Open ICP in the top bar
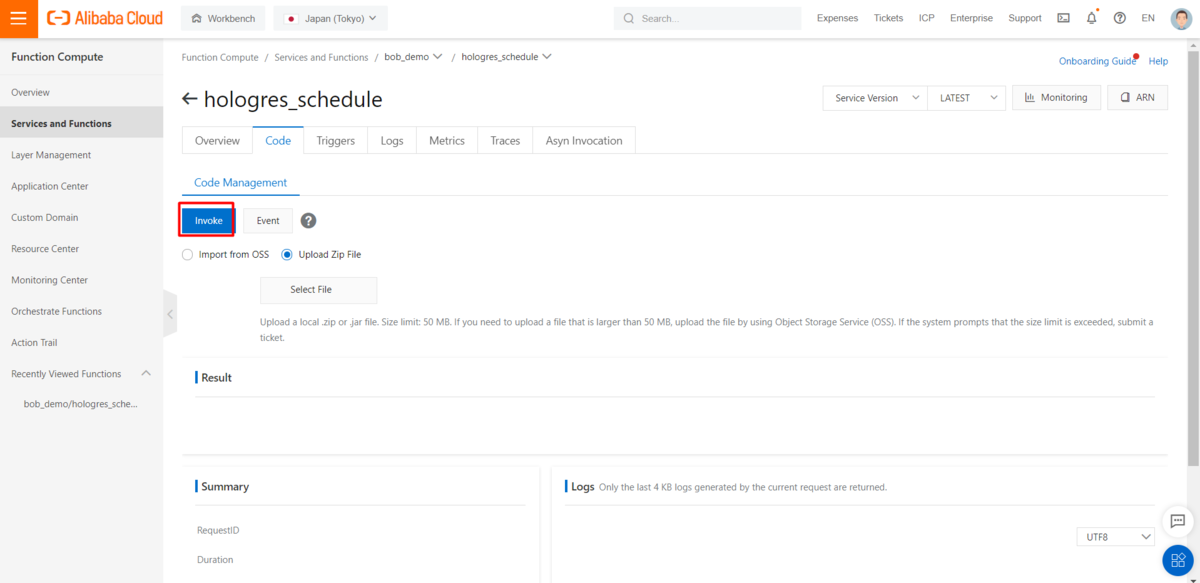The height and width of the screenshot is (583, 1200). coord(927,18)
